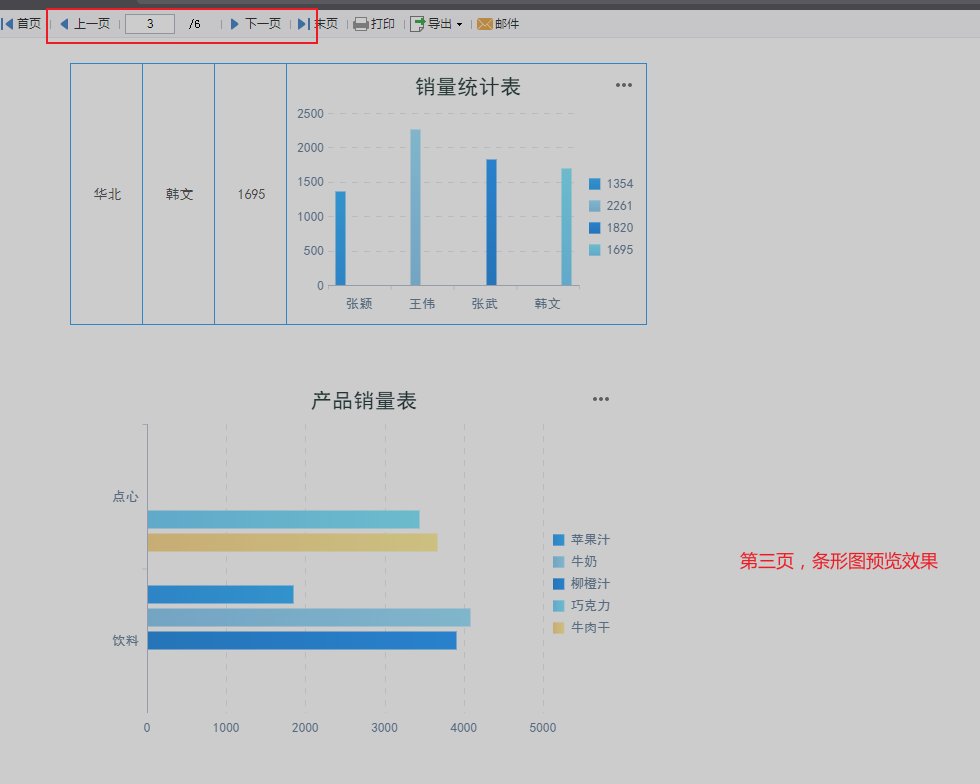Click the 华北 table cell
980x784 pixels.
107,194
